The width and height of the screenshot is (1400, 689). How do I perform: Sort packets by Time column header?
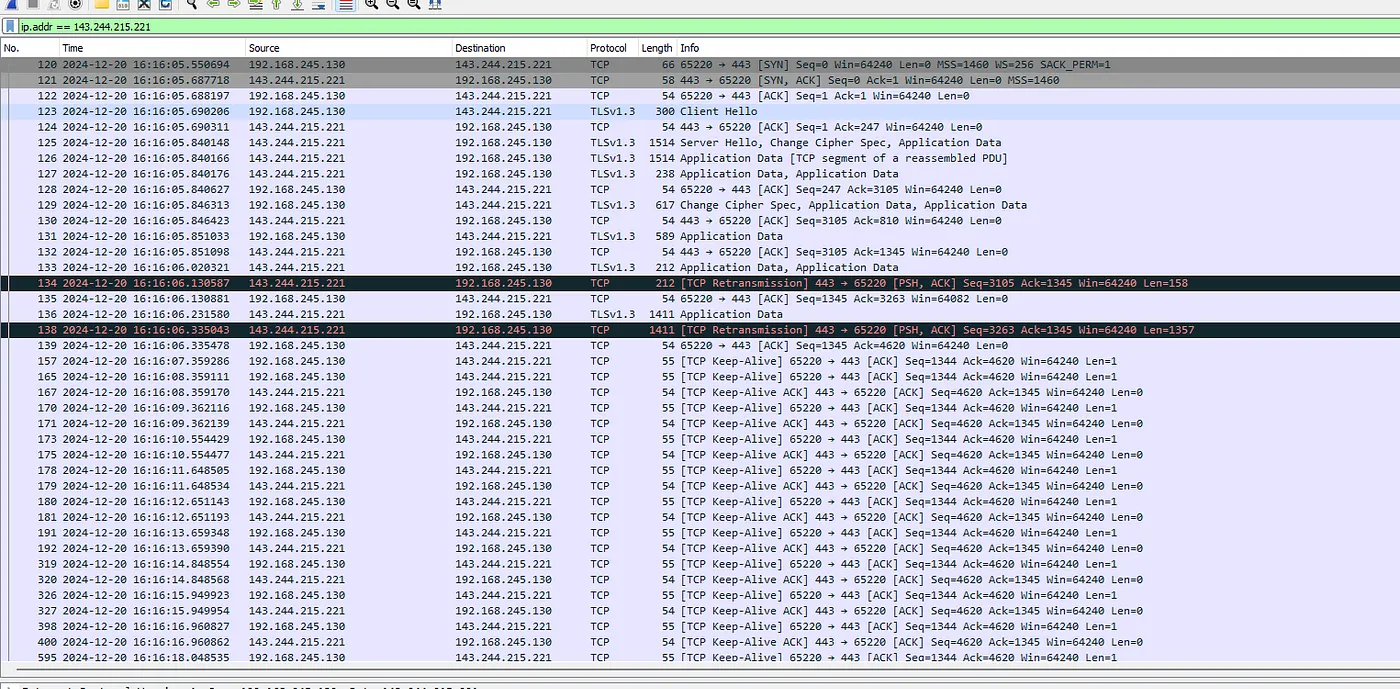(x=150, y=48)
